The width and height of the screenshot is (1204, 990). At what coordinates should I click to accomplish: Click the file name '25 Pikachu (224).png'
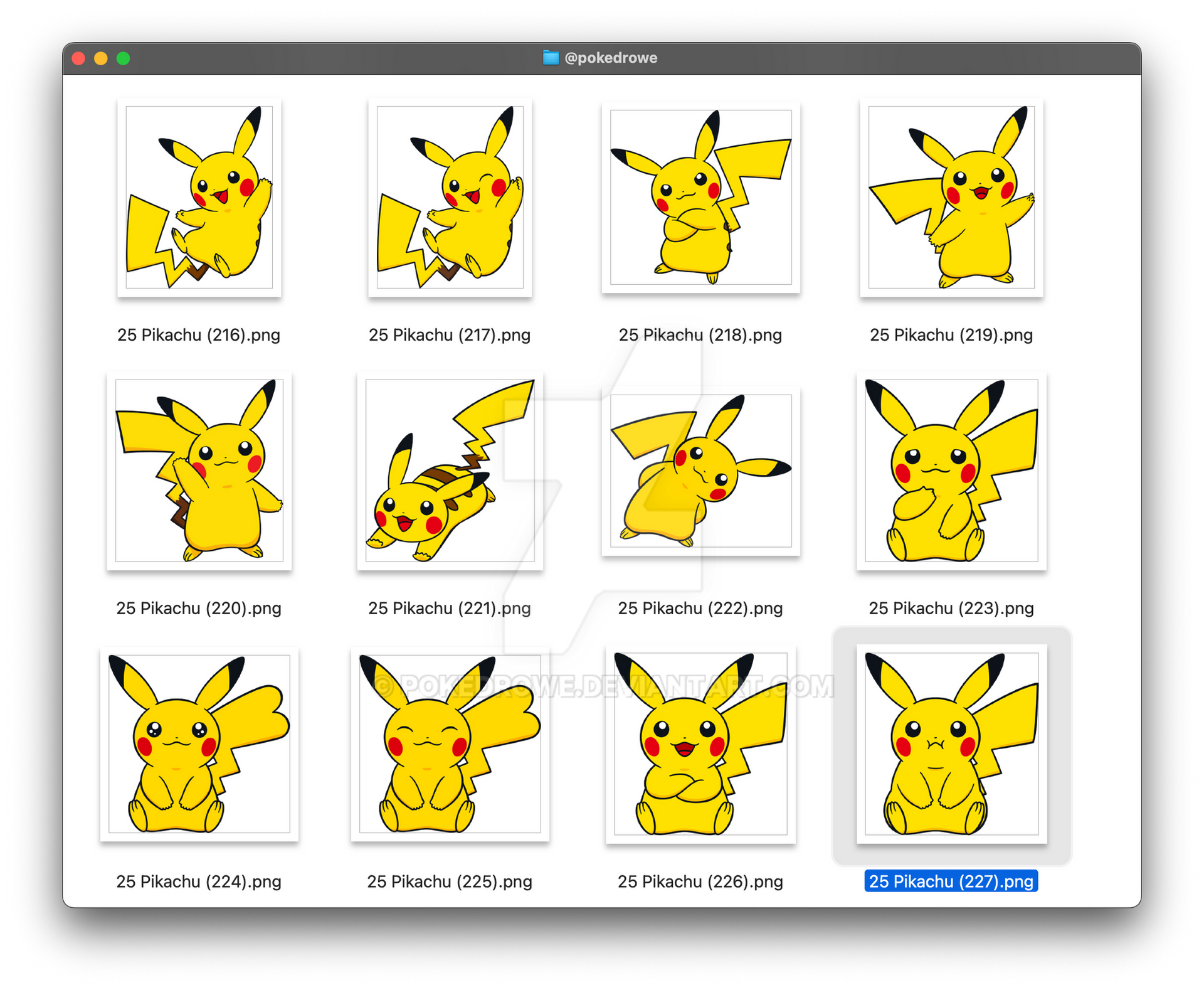point(199,882)
